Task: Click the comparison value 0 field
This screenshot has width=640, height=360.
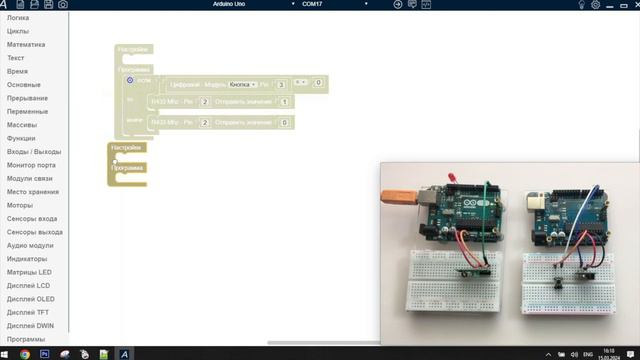Action: (318, 83)
